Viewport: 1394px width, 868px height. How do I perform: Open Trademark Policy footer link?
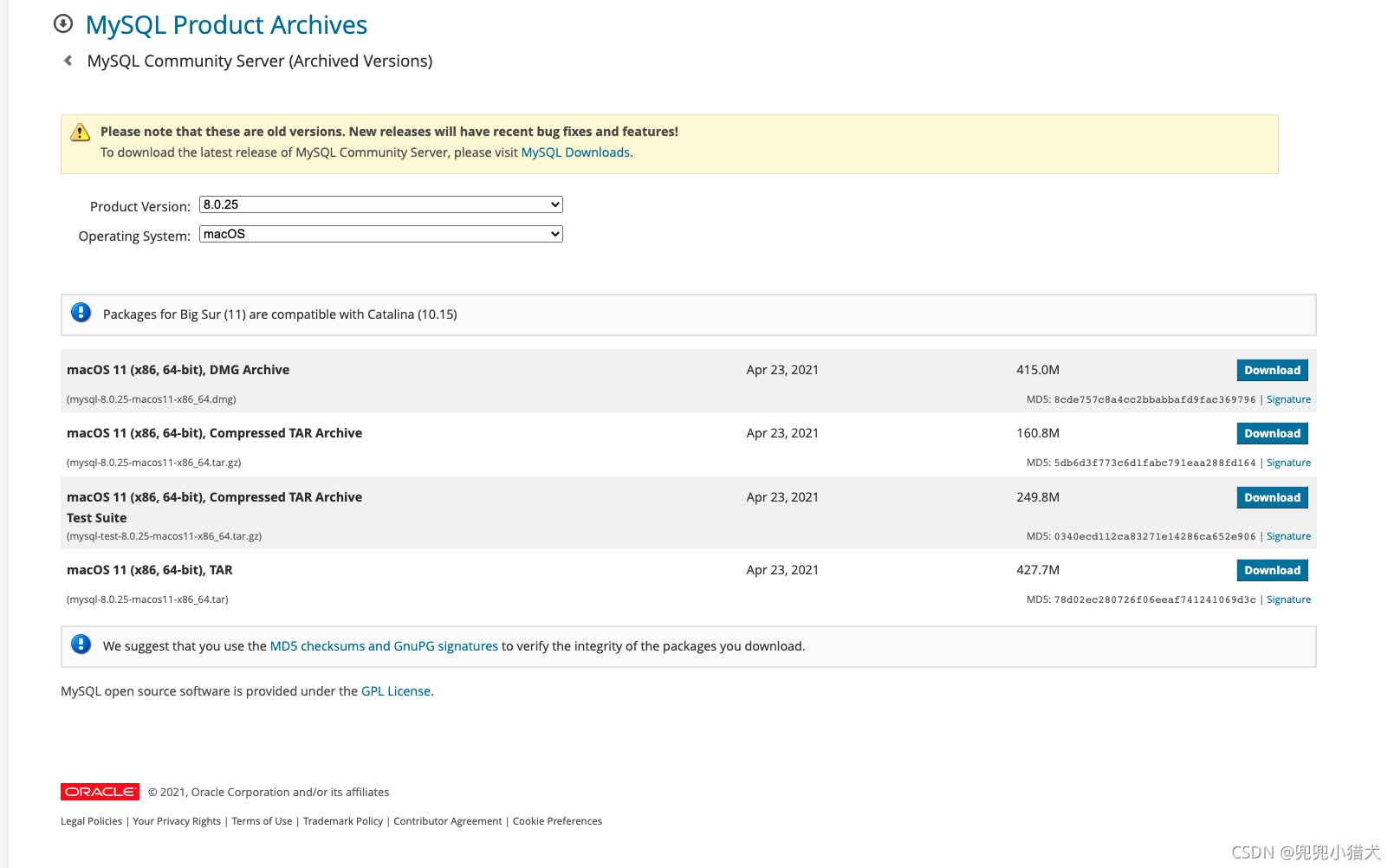tap(343, 821)
